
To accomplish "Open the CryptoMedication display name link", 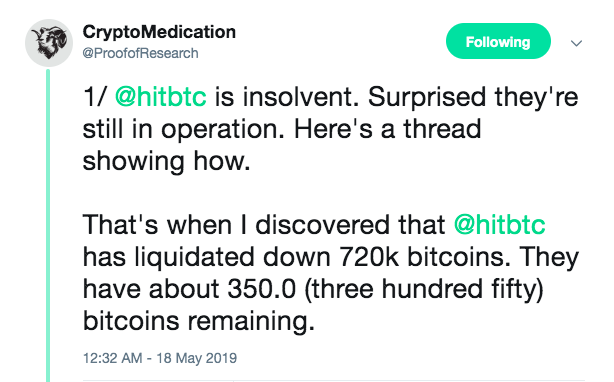I will coord(159,32).
